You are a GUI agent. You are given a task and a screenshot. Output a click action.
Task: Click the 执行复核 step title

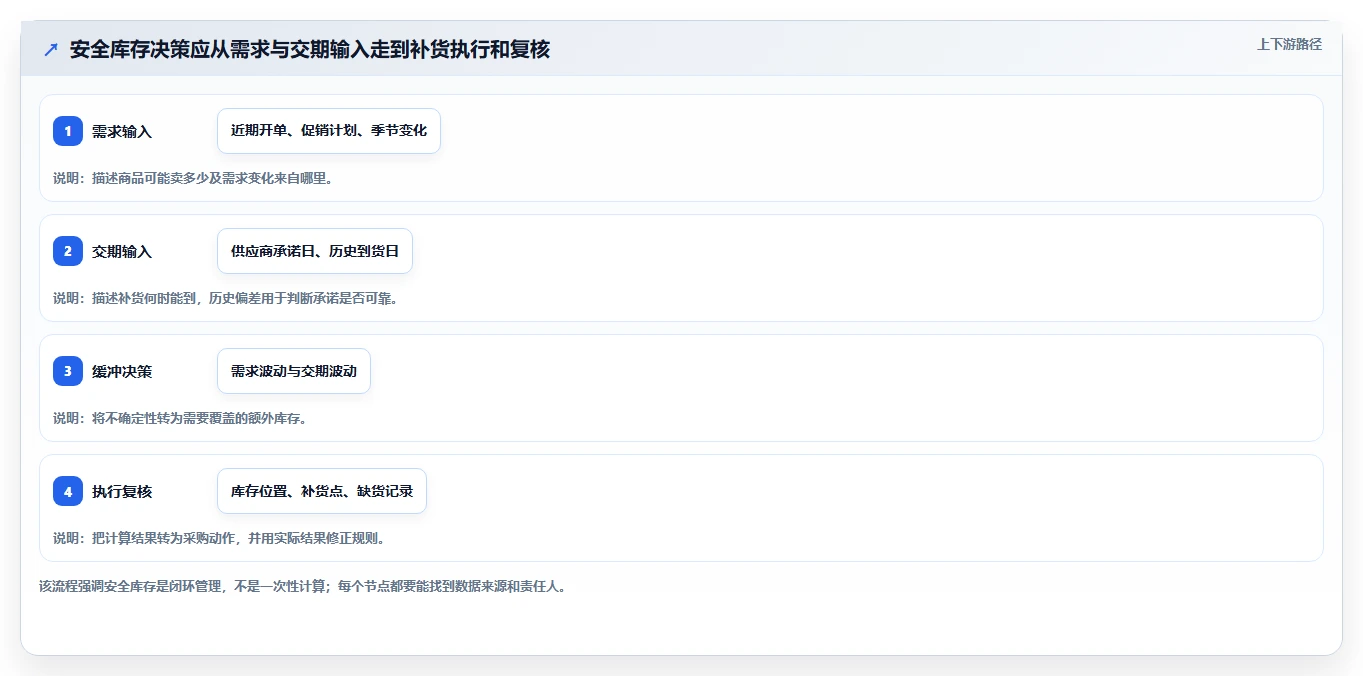122,491
